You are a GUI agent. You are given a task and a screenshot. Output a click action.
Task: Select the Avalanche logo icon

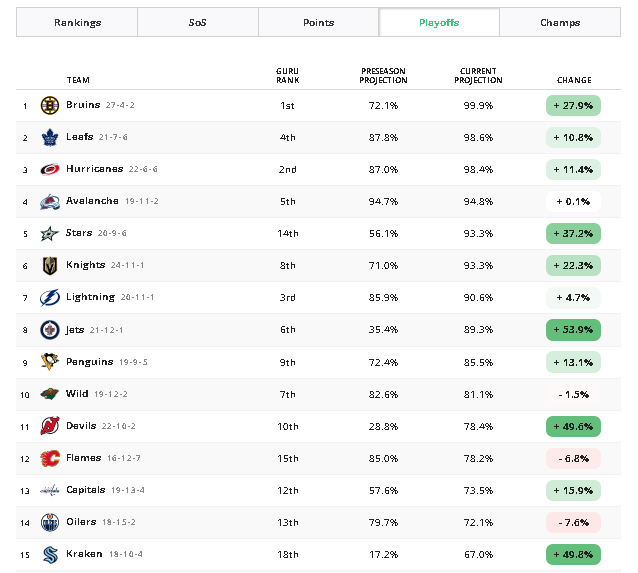pos(50,201)
